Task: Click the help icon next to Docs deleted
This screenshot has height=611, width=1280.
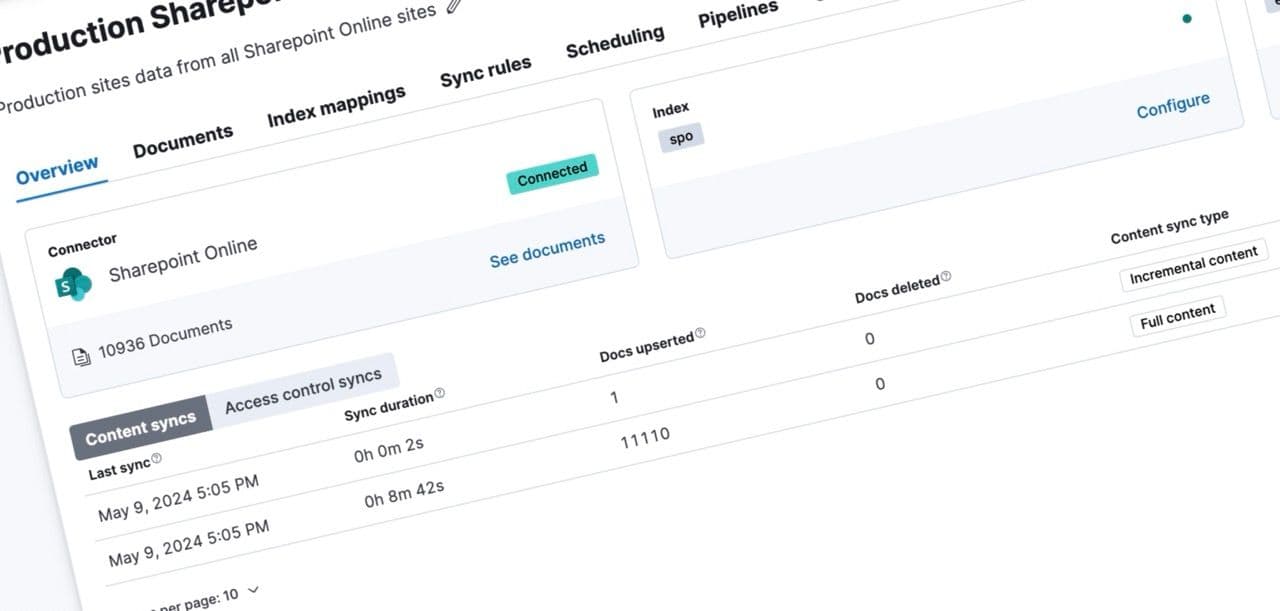Action: tap(946, 278)
